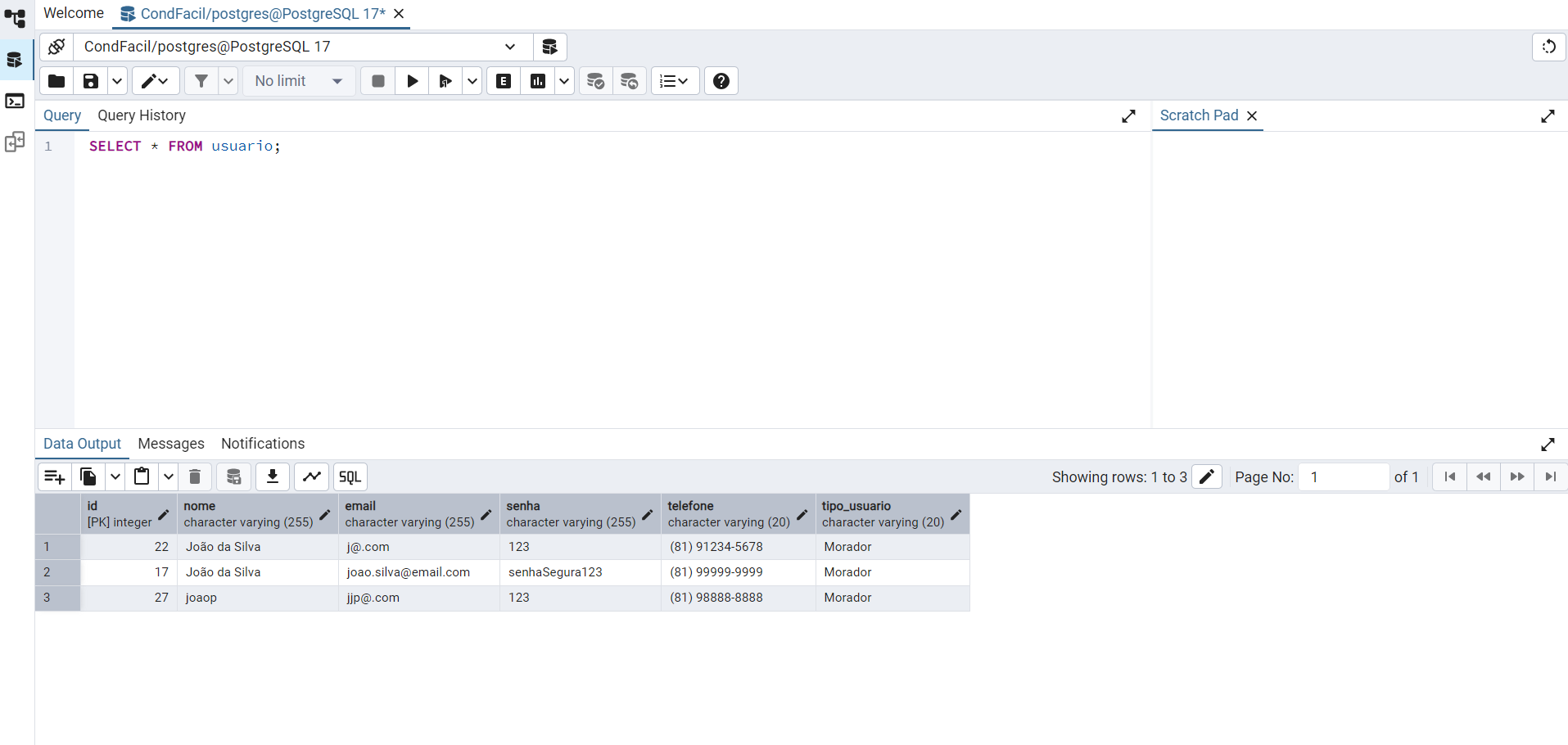Click the Explain button
Screen dimensions: 1568x745
[504, 81]
